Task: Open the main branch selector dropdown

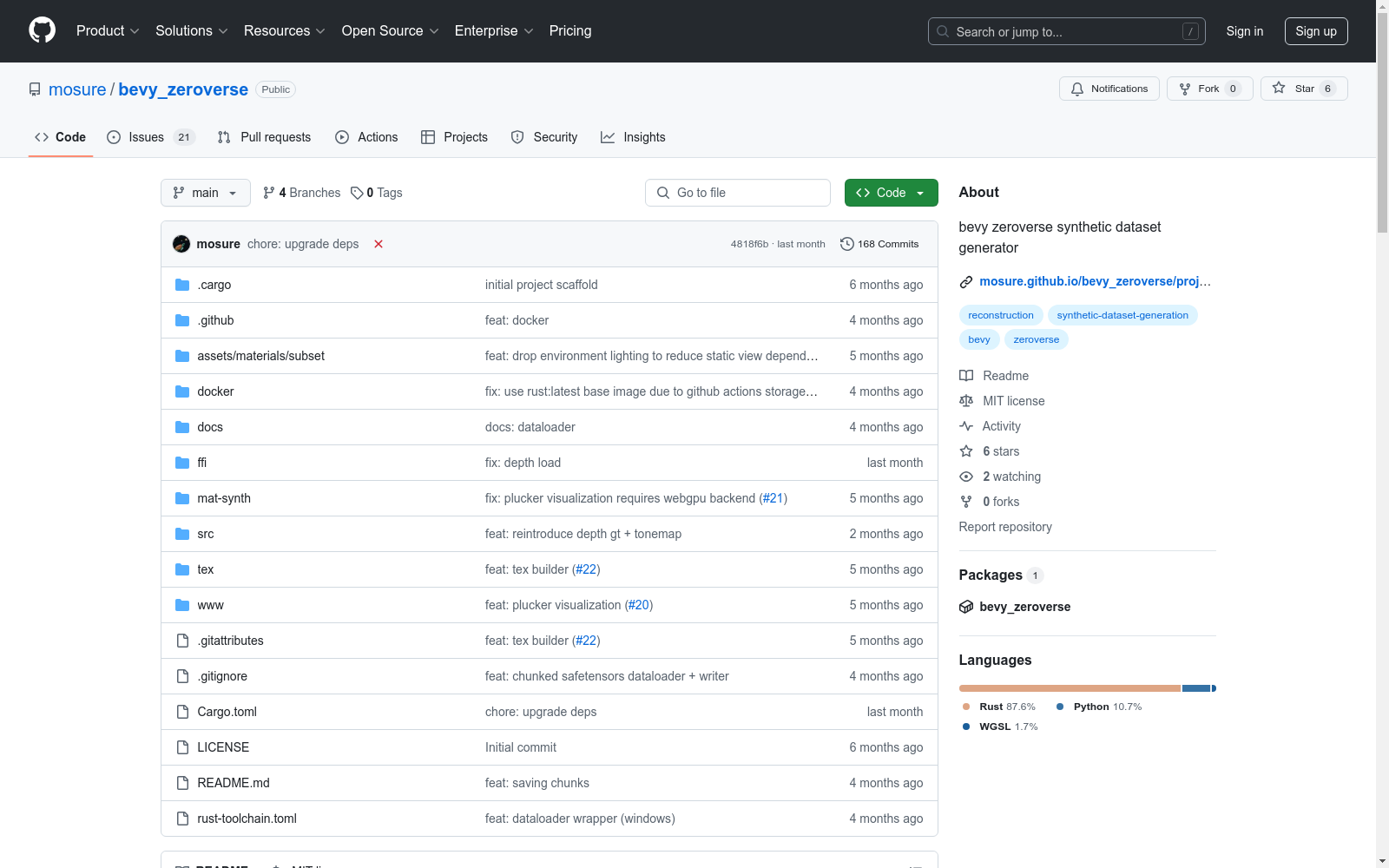Action: pos(206,193)
